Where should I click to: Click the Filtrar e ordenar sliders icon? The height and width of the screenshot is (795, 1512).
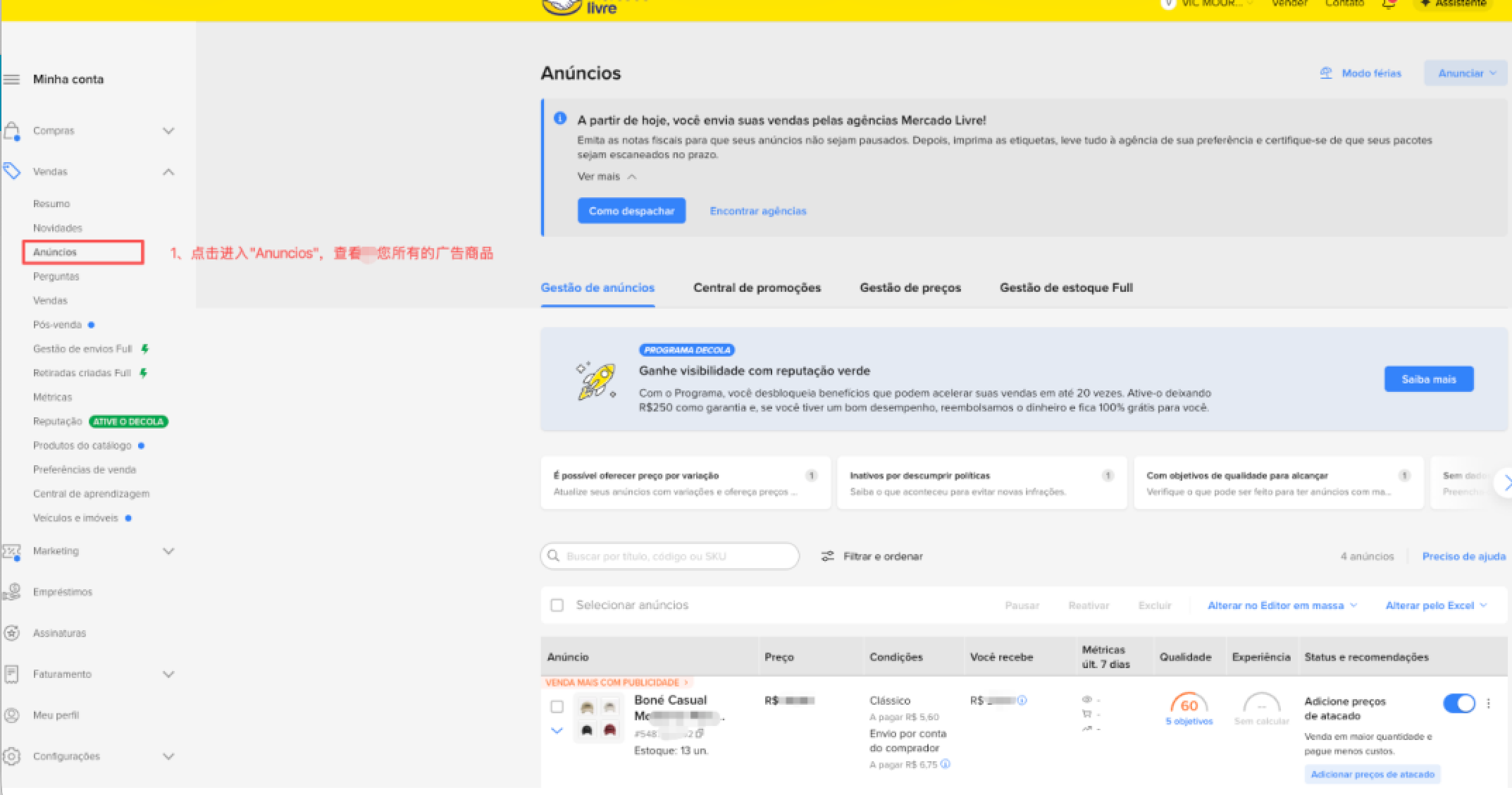click(828, 556)
